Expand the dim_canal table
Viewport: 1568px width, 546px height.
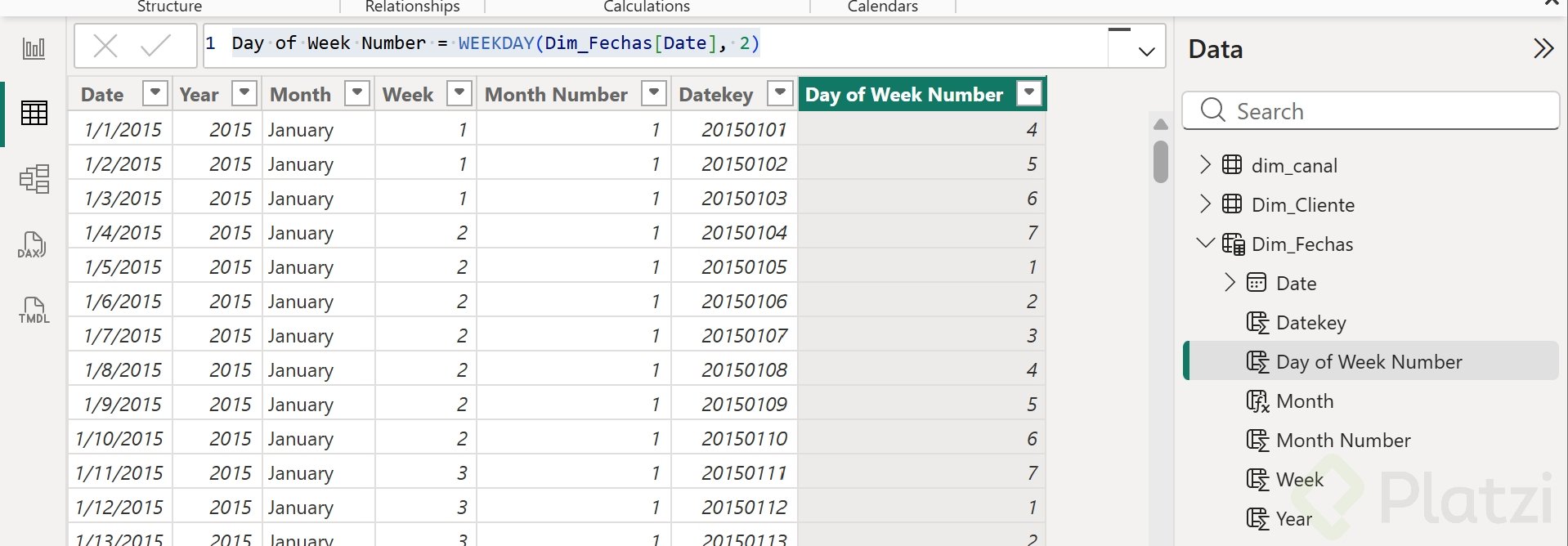(1205, 165)
